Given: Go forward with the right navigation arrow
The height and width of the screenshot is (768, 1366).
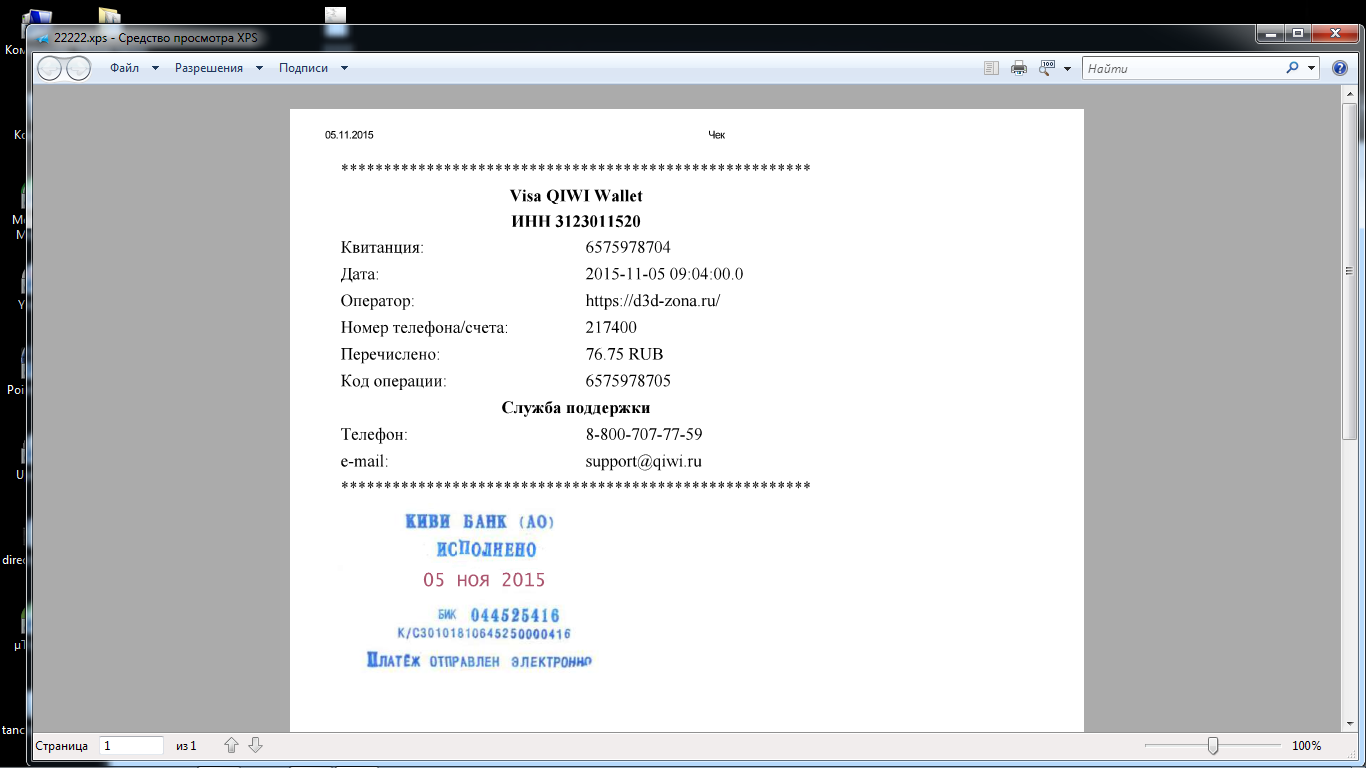Looking at the screenshot, I should (77, 68).
